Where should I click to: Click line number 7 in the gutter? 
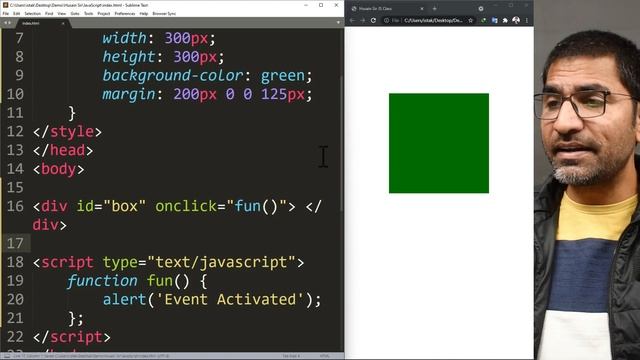click(x=19, y=38)
